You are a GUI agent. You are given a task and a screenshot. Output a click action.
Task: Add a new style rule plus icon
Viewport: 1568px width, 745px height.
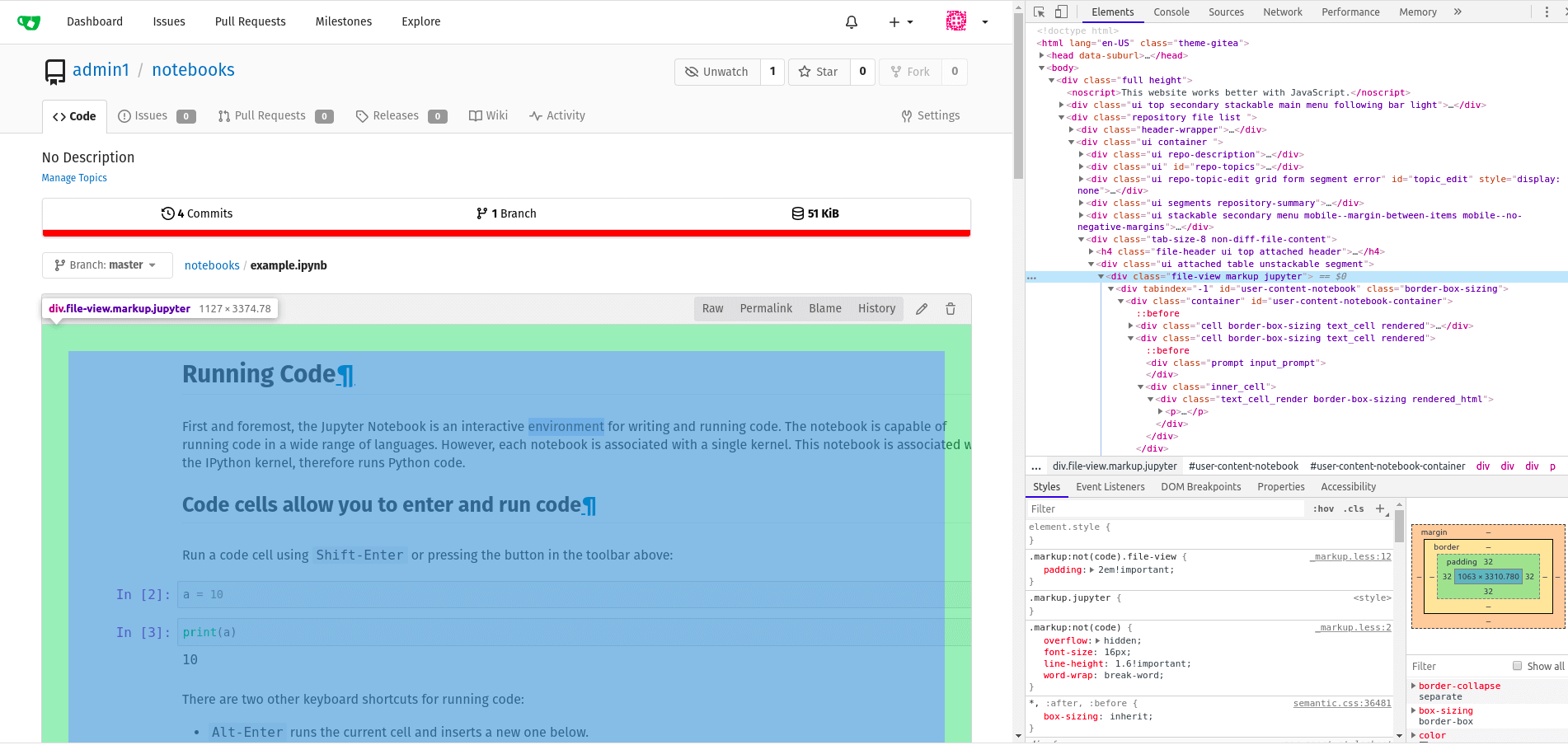pyautogui.click(x=1380, y=508)
